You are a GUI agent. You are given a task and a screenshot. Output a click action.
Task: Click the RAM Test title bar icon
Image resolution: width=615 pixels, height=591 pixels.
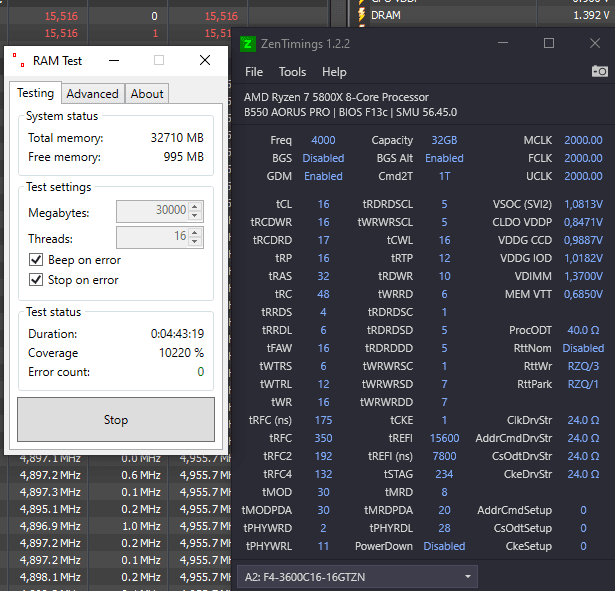(x=17, y=60)
